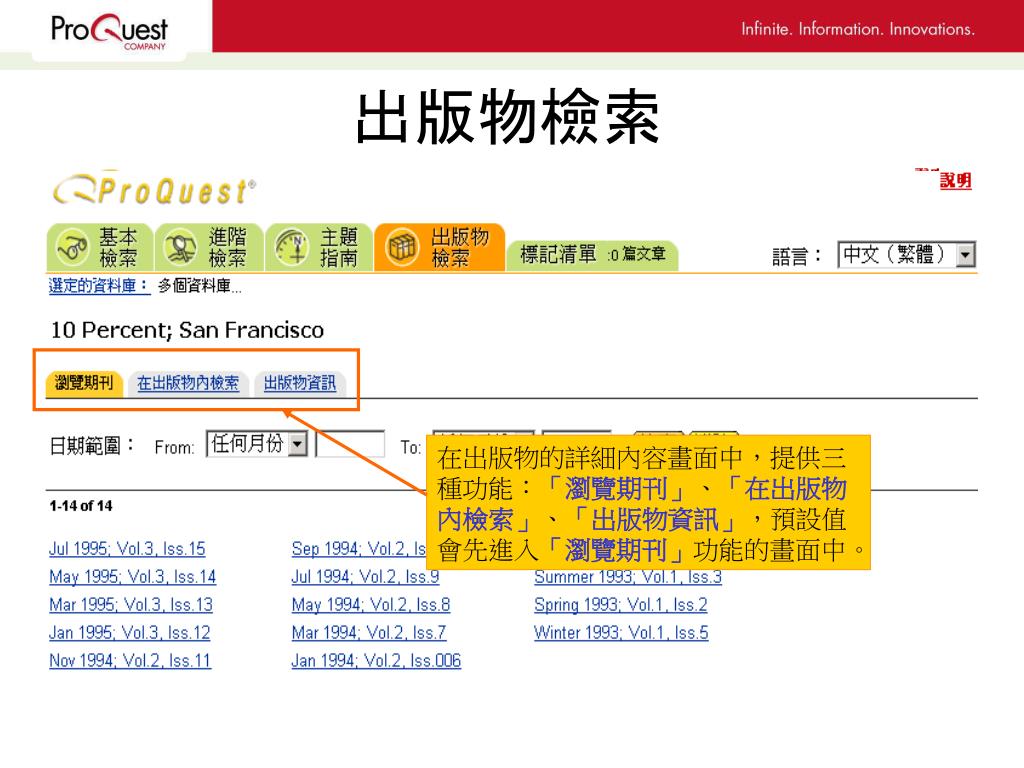Open issue Mar 1995; Vol.3, Iss.13
This screenshot has width=1024, height=768.
[x=131, y=605]
